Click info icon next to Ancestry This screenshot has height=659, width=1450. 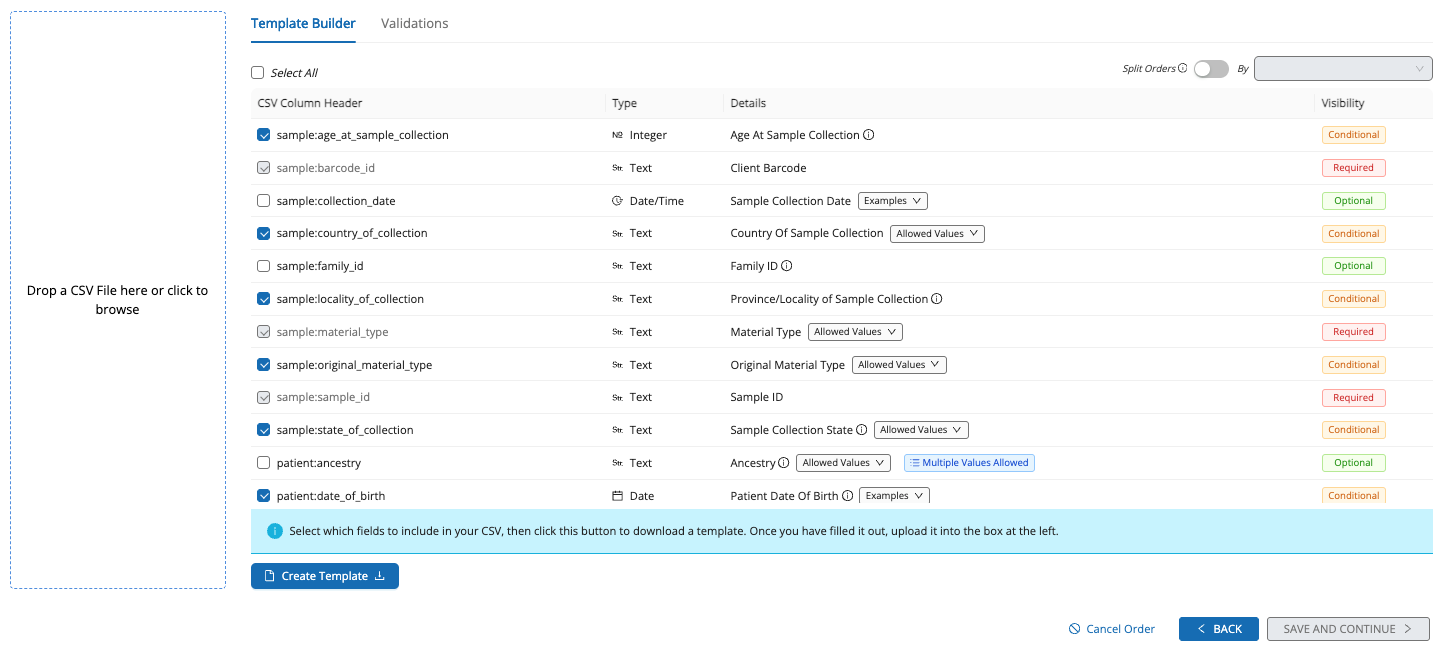click(x=784, y=463)
